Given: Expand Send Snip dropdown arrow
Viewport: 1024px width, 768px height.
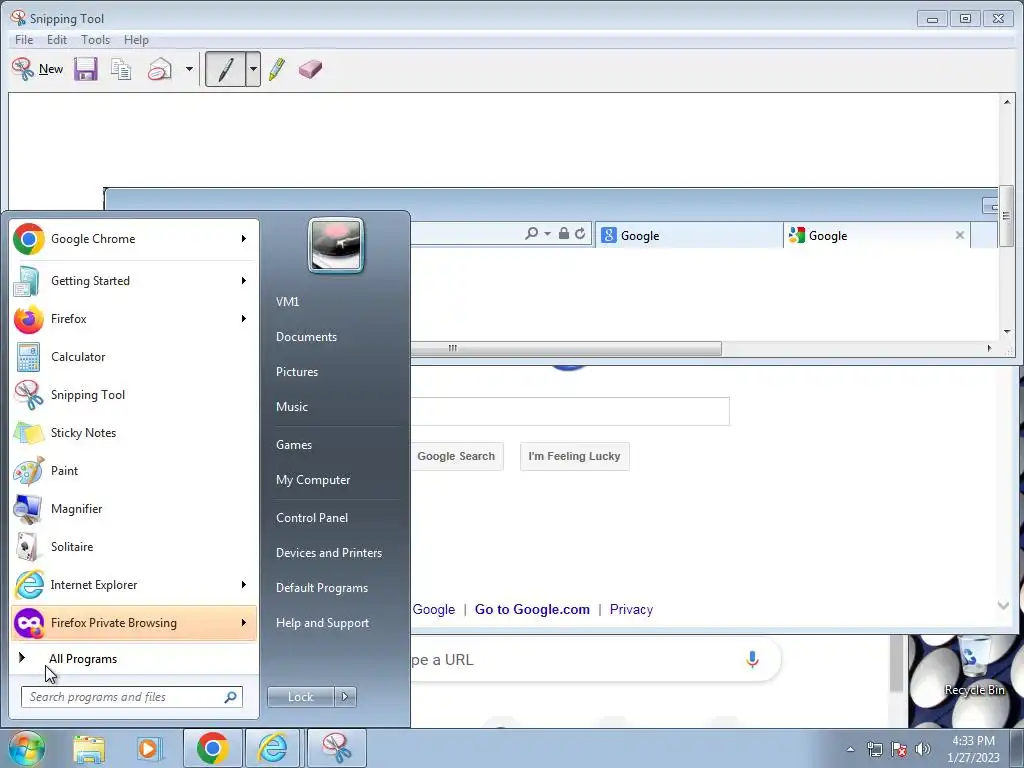Looking at the screenshot, I should coord(189,69).
